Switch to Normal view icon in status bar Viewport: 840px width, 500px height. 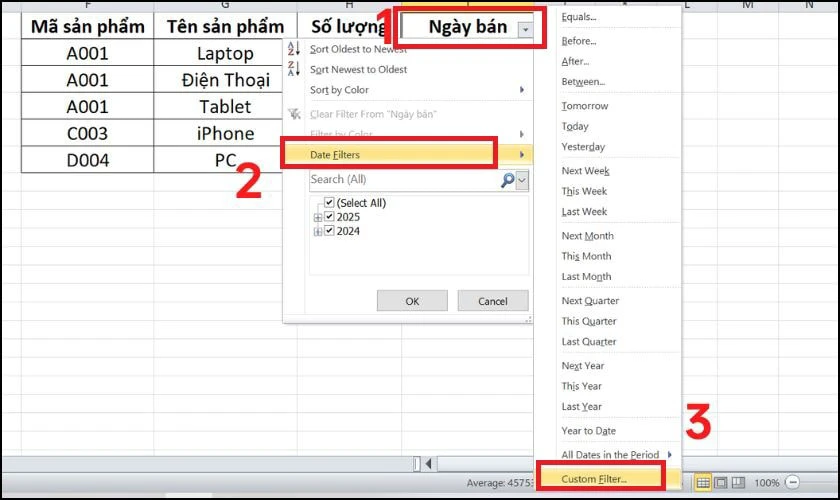(x=703, y=483)
